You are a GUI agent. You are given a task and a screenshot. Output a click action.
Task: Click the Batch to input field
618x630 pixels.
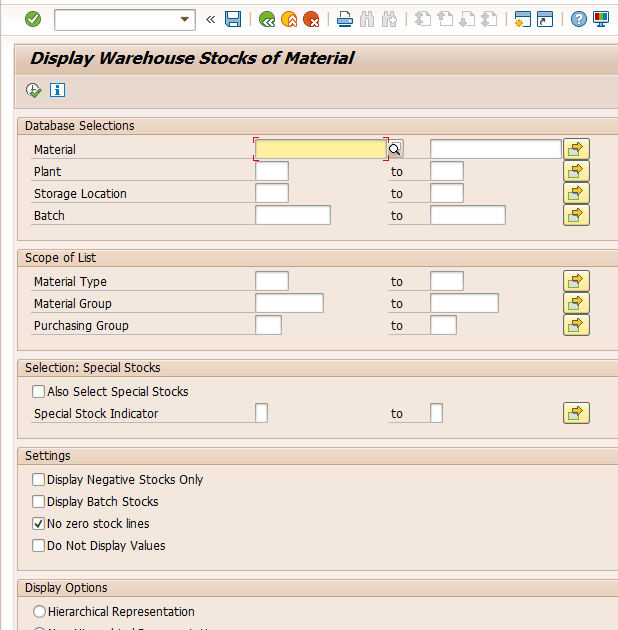468,215
